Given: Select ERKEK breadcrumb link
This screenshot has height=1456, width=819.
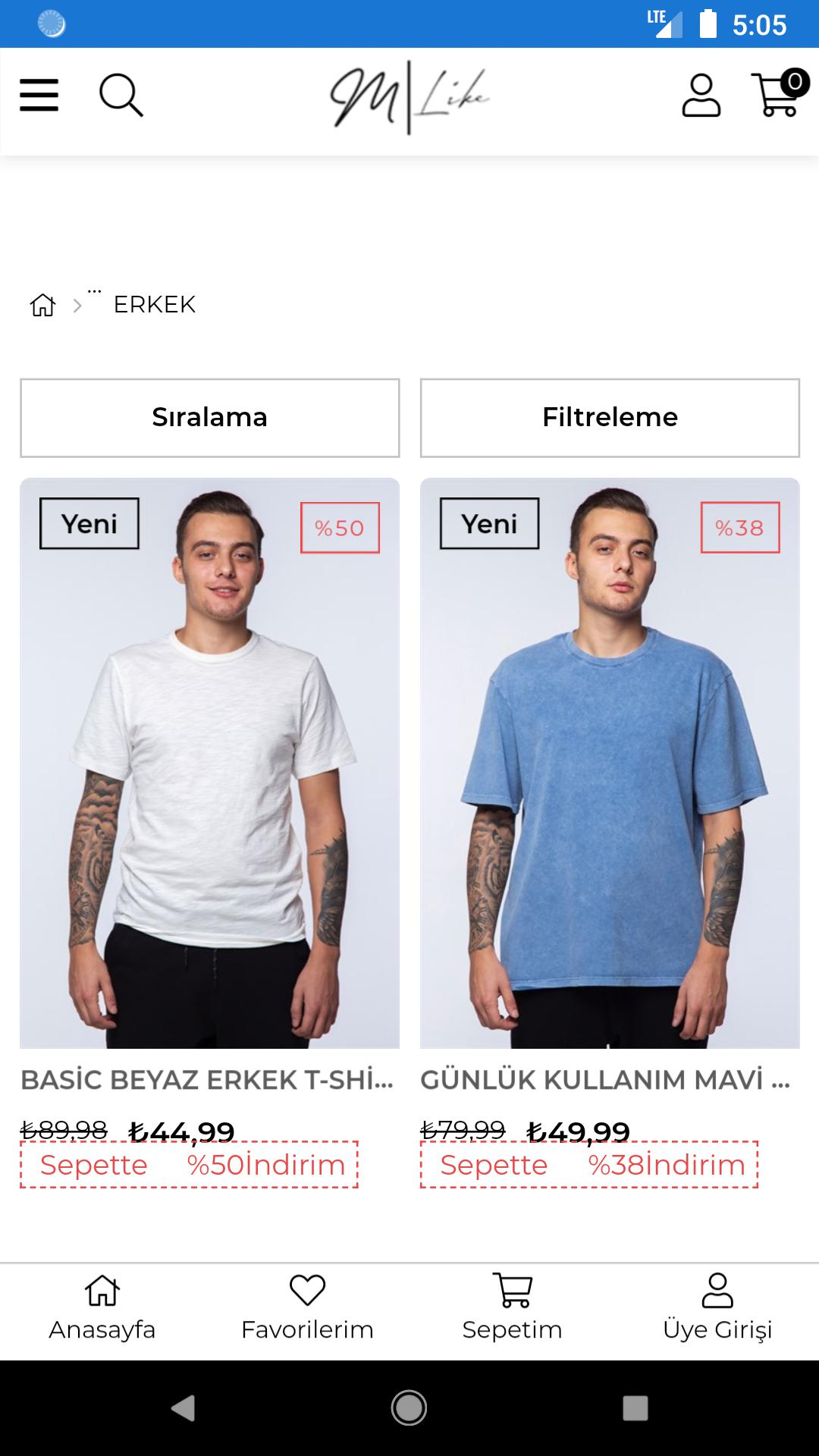Looking at the screenshot, I should [155, 305].
